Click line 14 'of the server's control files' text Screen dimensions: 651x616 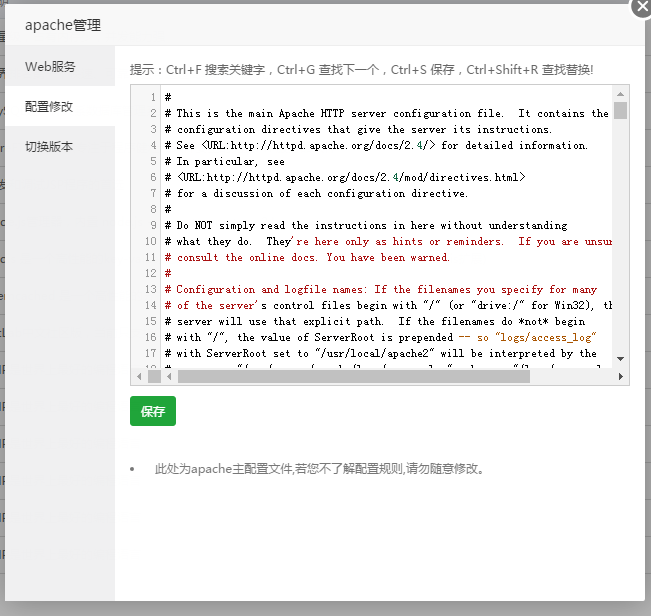388,305
